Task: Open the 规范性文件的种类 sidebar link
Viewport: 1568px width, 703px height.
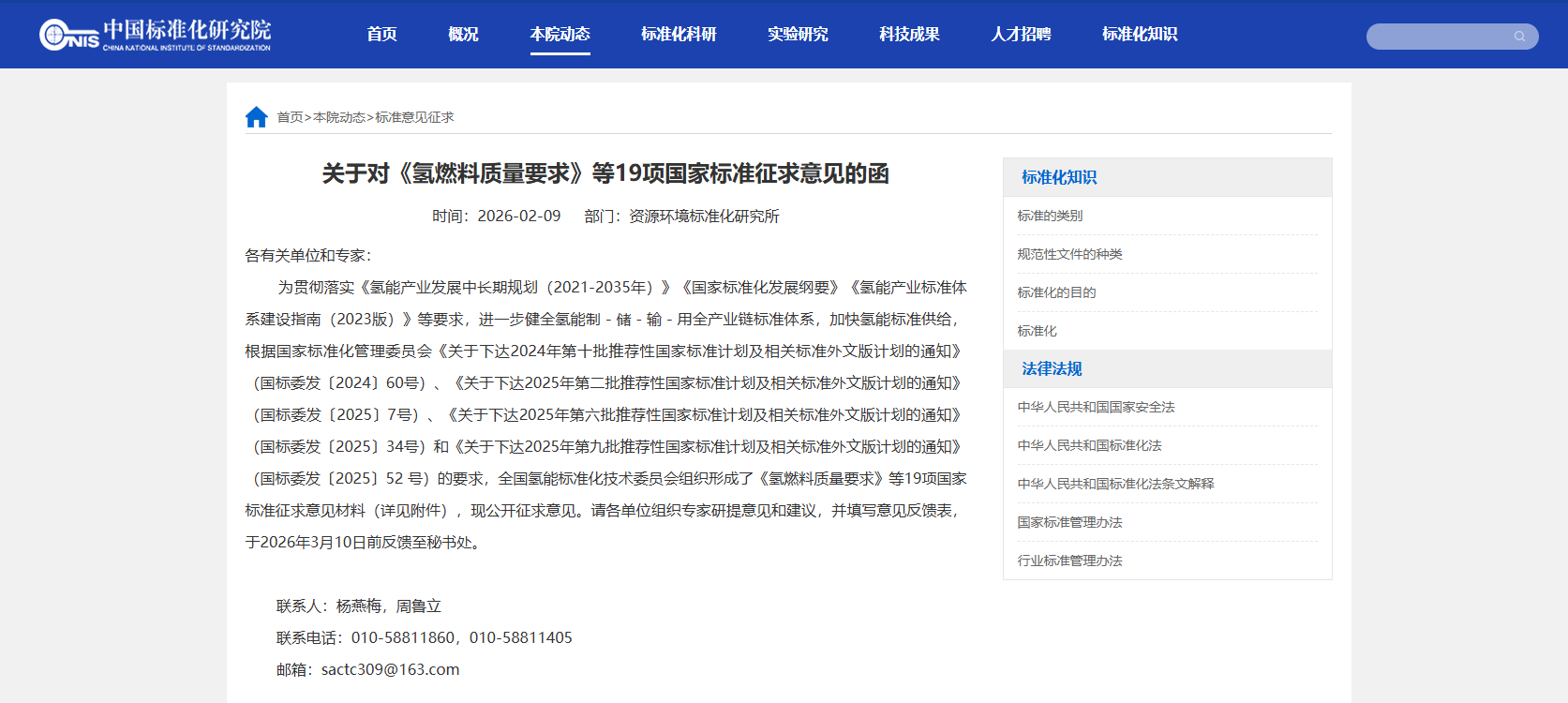Action: pyautogui.click(x=1069, y=254)
